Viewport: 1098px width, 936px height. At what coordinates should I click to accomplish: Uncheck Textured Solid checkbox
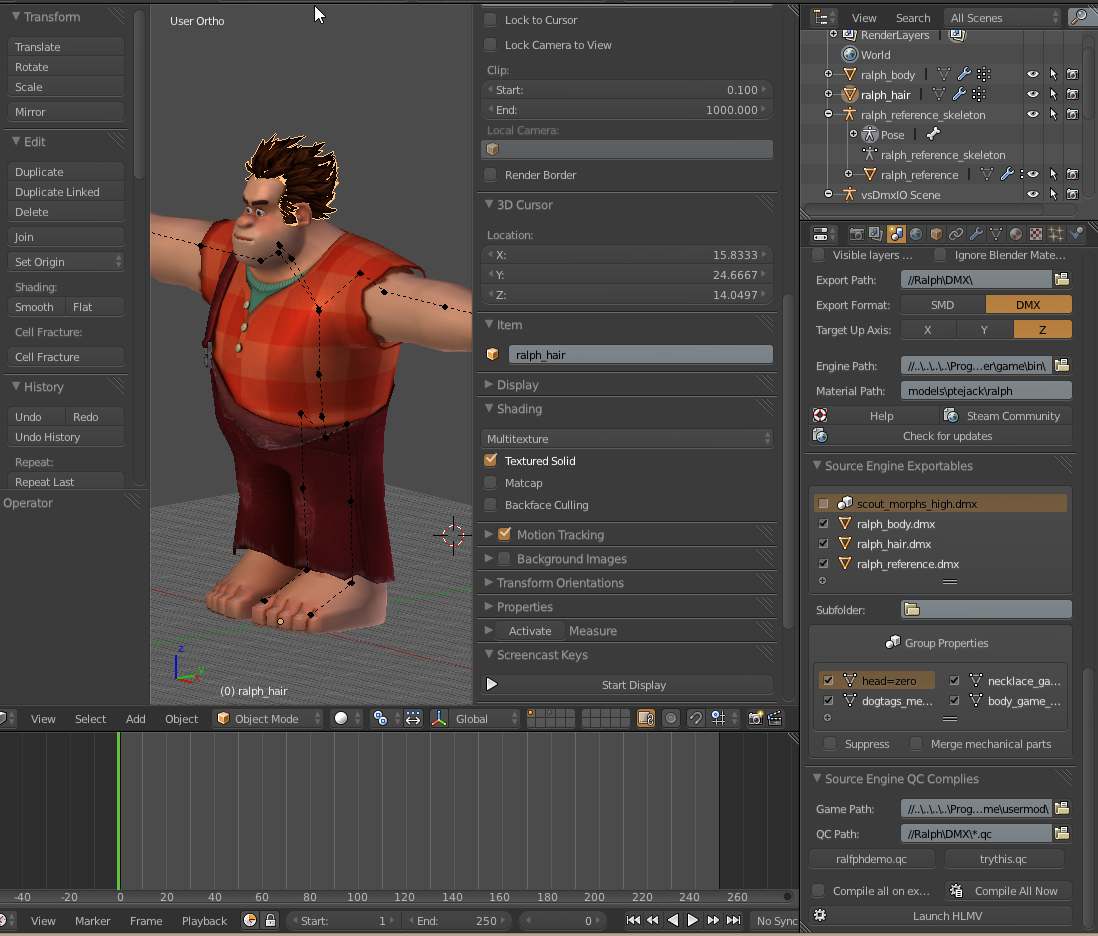[x=490, y=461]
